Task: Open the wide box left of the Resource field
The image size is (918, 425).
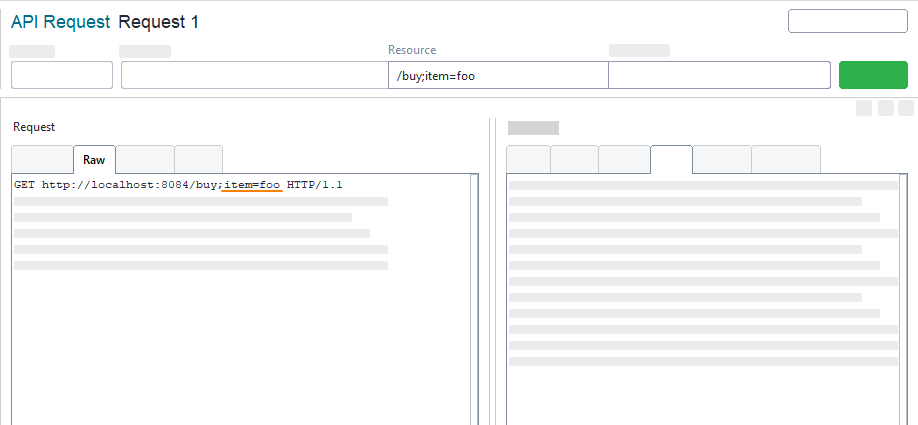Action: [254, 76]
